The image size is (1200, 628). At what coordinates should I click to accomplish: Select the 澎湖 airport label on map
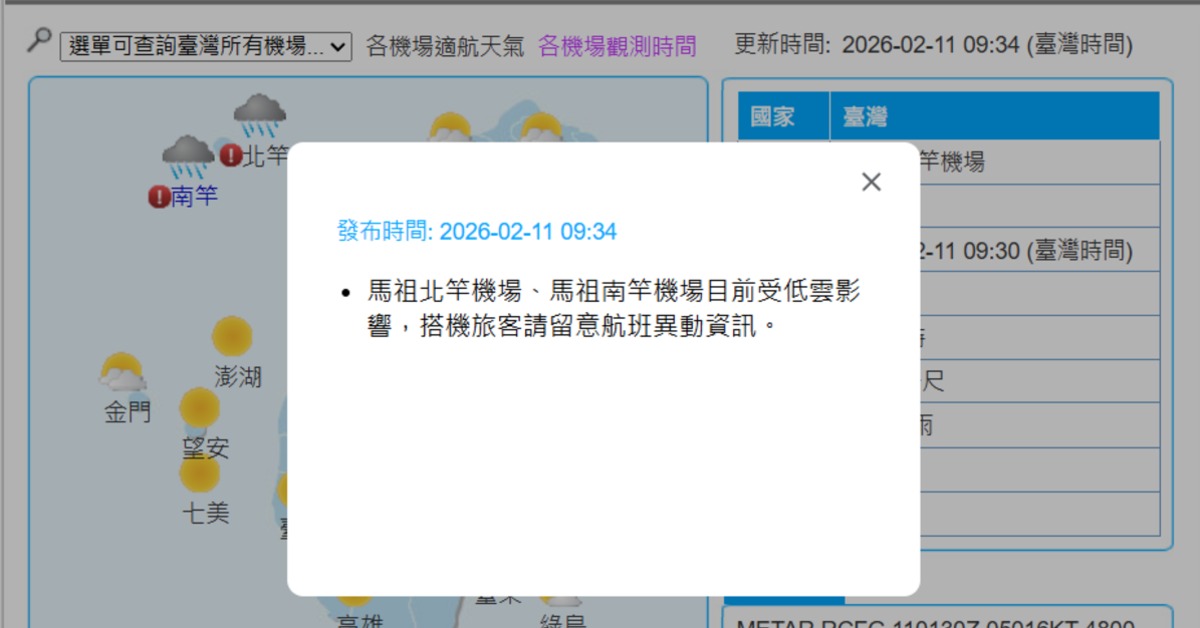pos(238,377)
